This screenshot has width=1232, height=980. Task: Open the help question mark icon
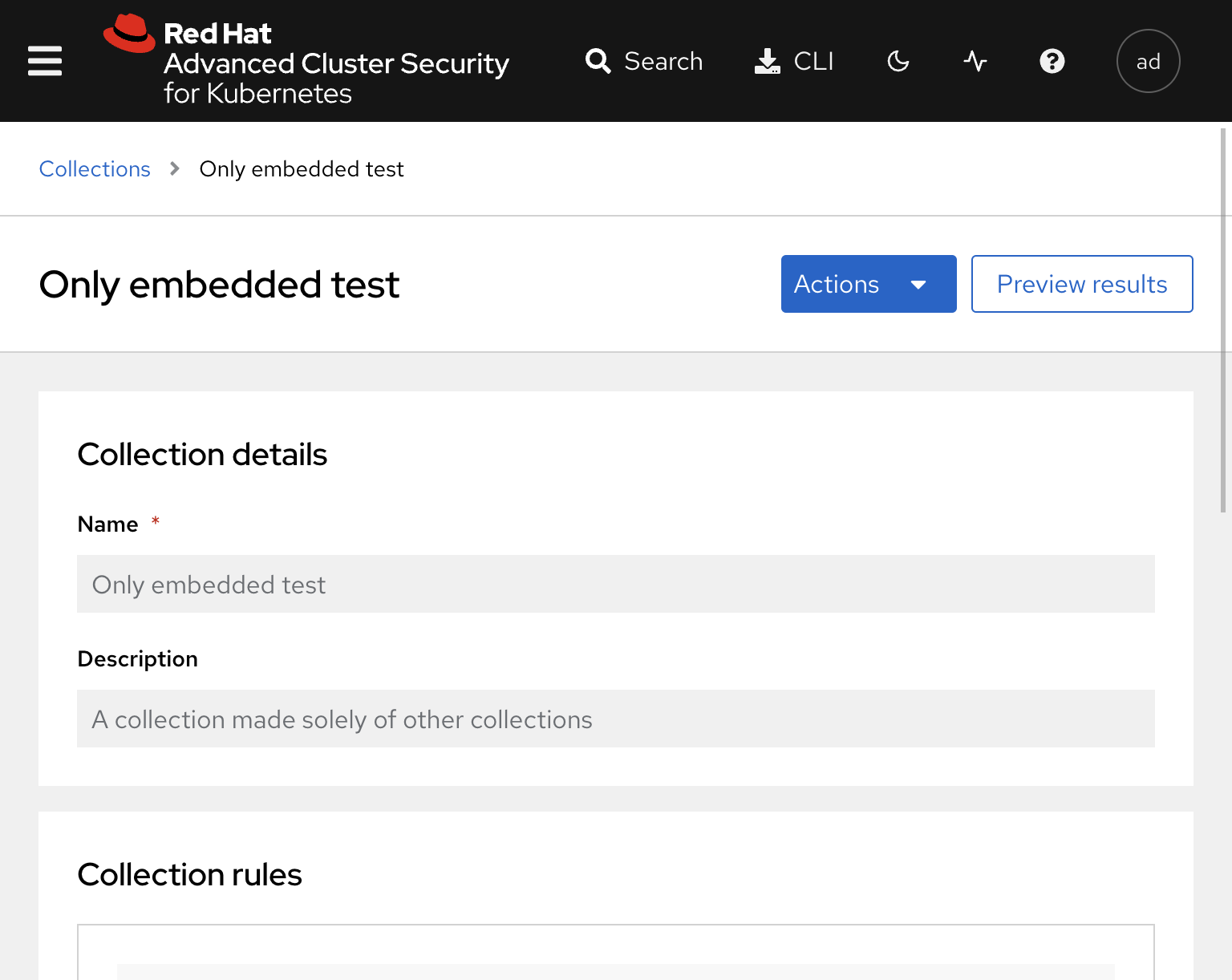[1052, 61]
